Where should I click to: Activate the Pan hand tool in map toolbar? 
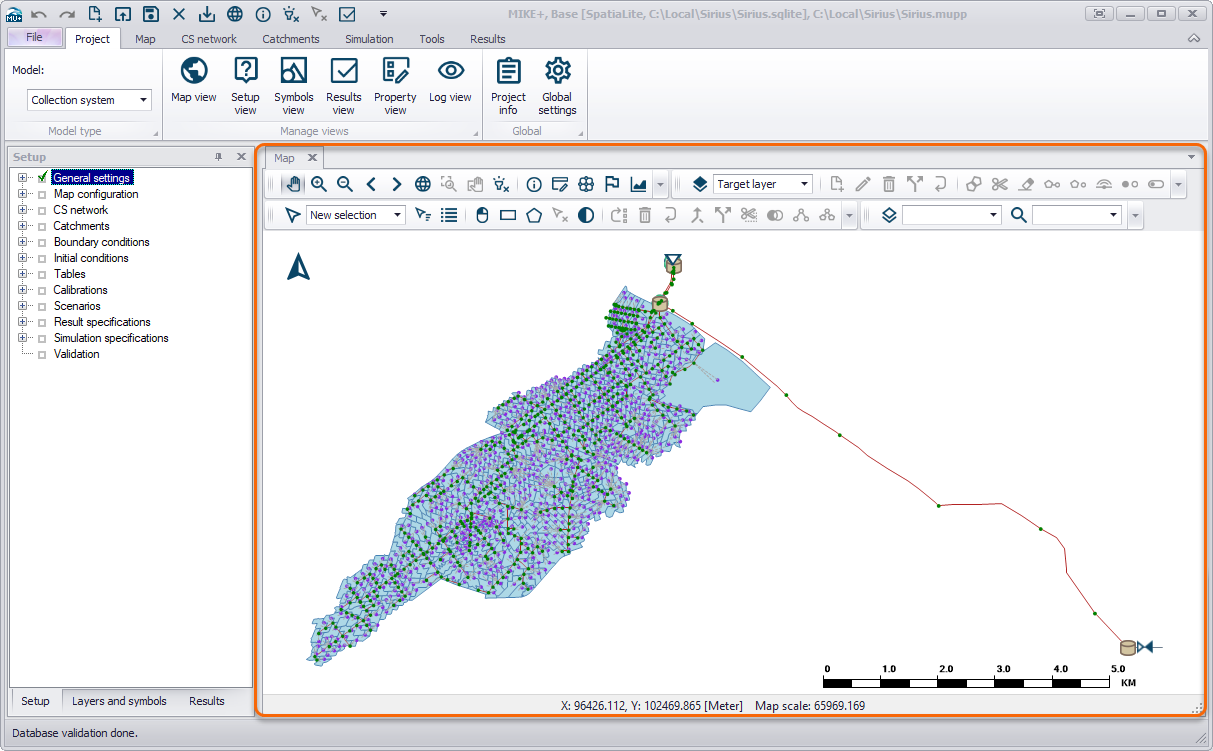(x=293, y=184)
